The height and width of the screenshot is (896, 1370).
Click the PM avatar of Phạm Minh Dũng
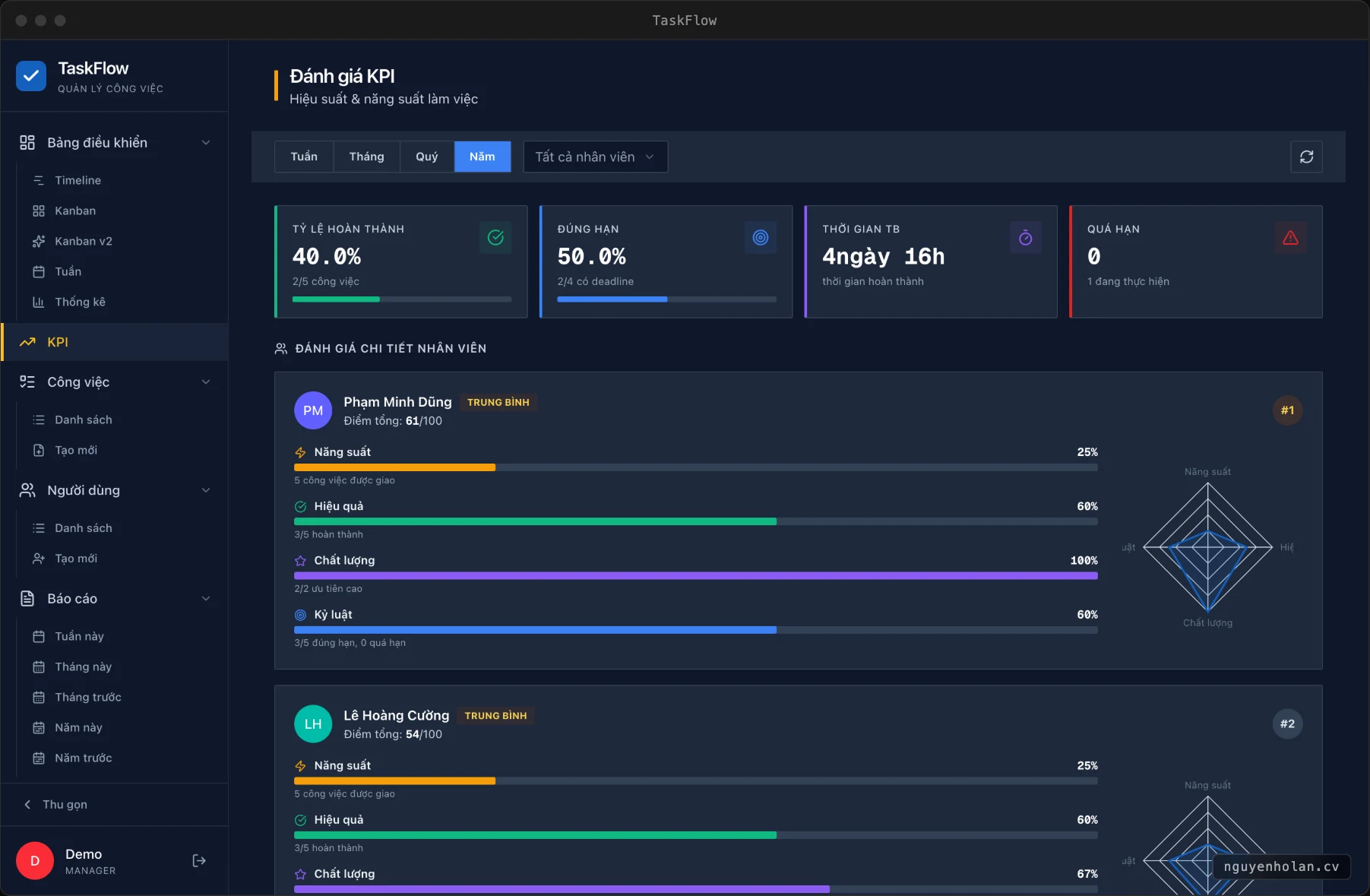[x=313, y=410]
